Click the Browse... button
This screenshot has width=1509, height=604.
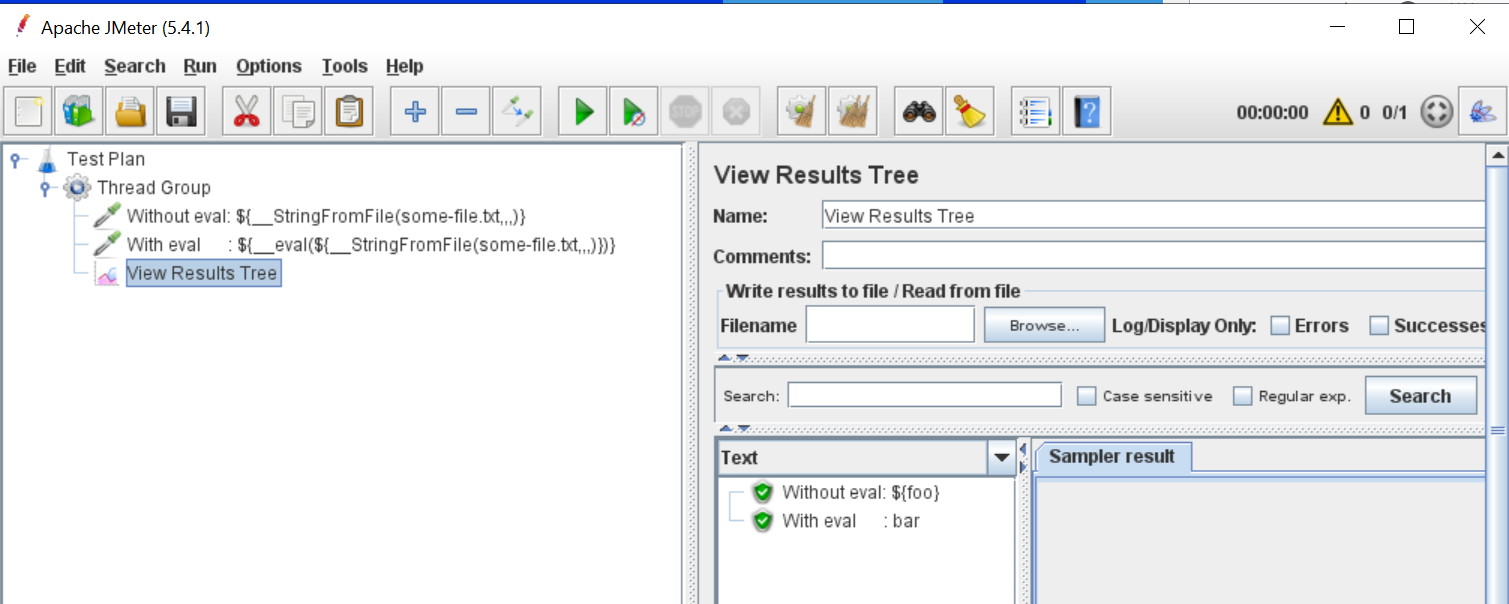click(x=1044, y=326)
